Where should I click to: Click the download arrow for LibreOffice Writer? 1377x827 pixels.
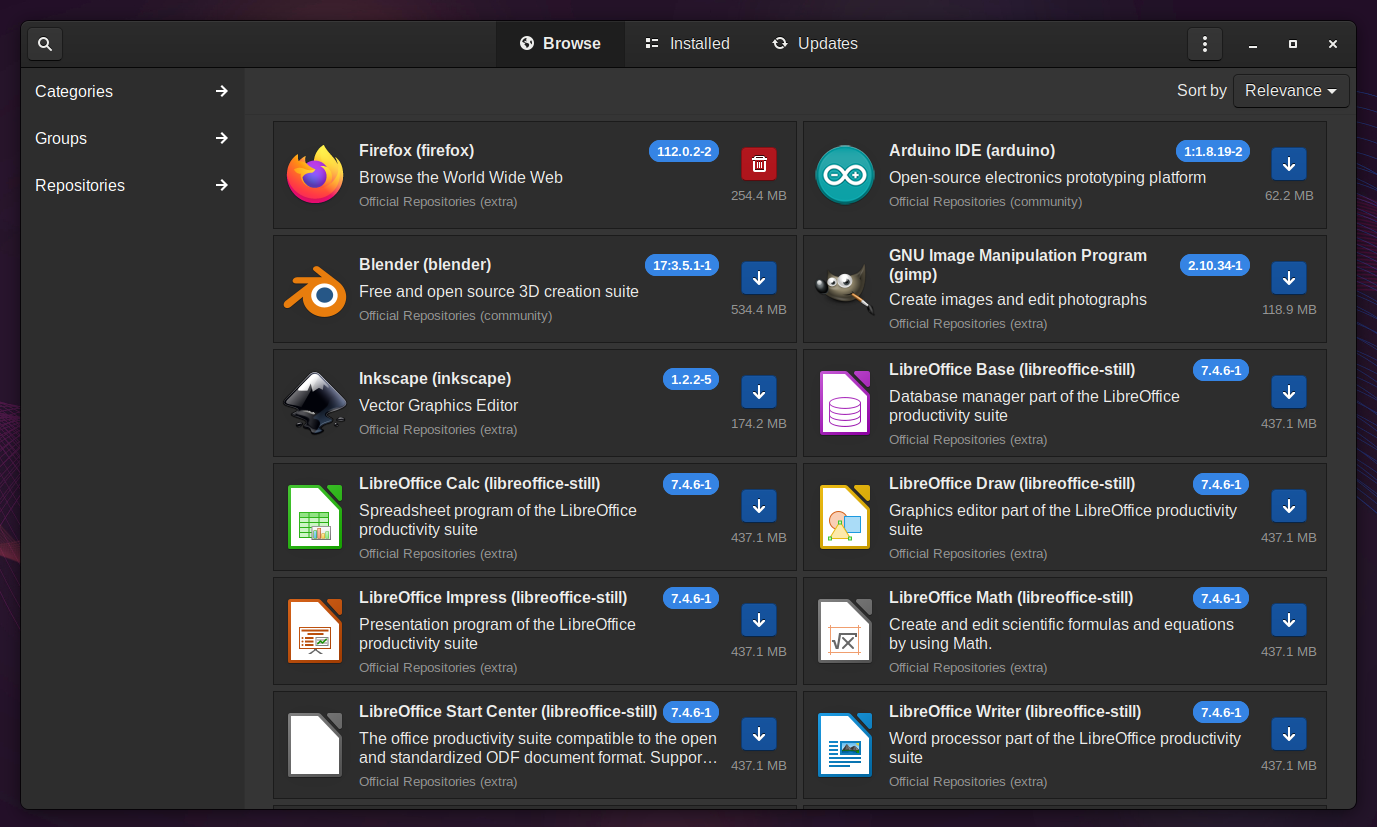pos(1289,734)
